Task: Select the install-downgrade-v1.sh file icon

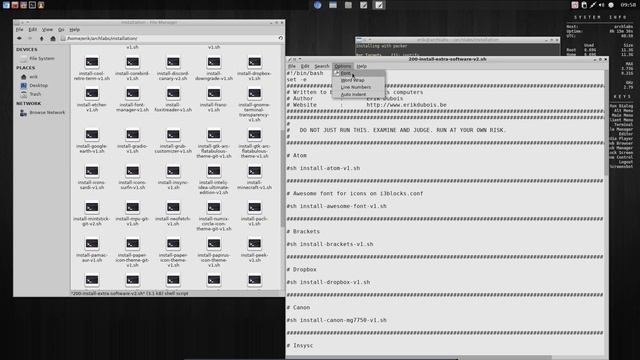Action: point(214,62)
